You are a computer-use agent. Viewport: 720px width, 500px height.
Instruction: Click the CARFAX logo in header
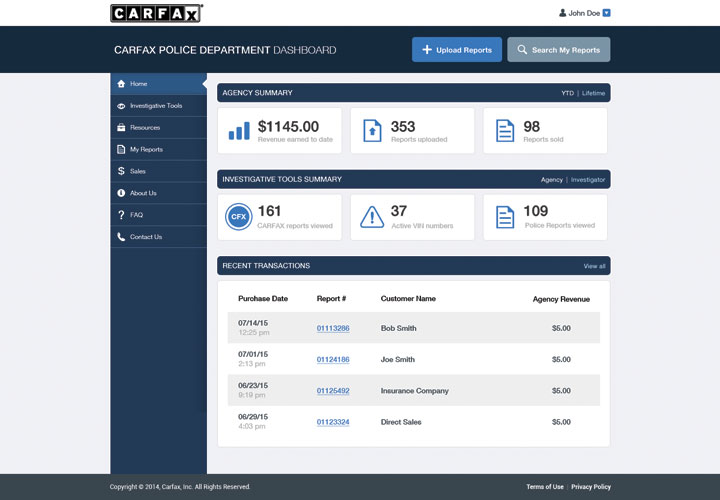(x=156, y=13)
